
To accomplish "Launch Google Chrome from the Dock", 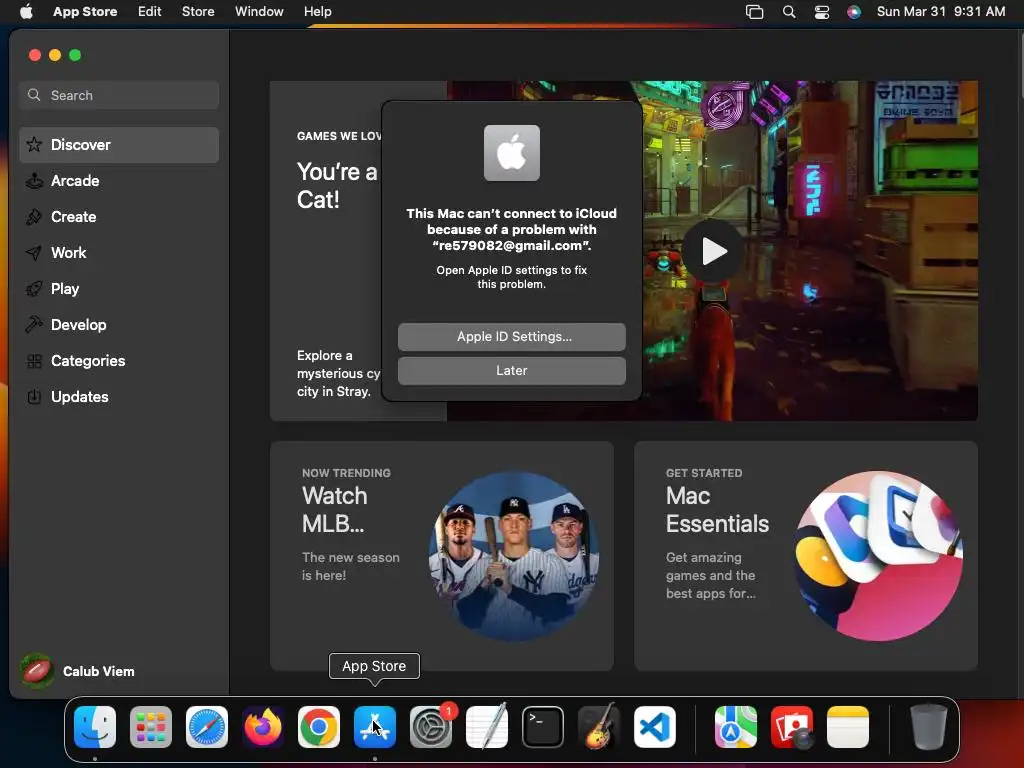I will (319, 727).
